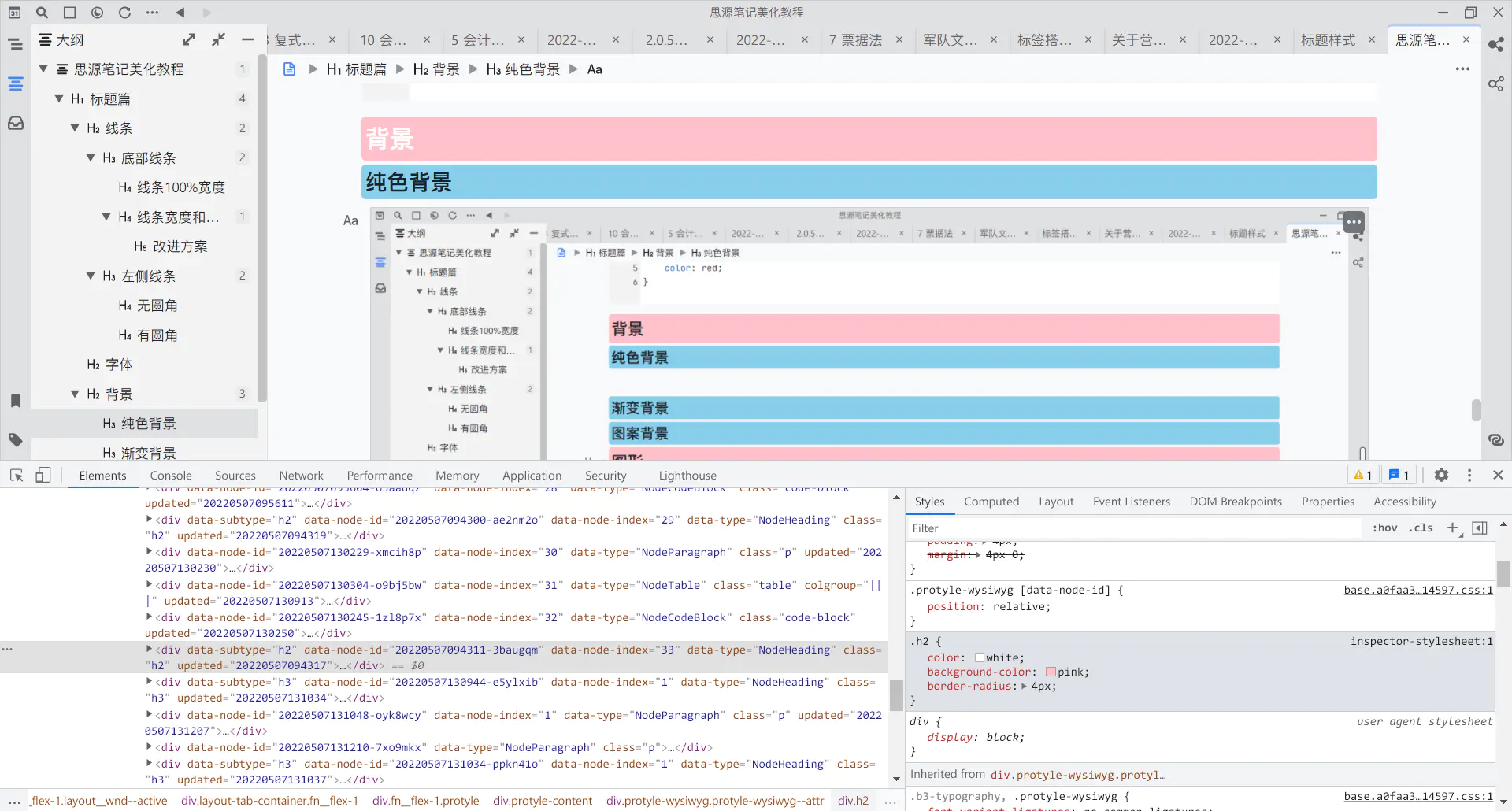Switch to the Console tab

171,476
